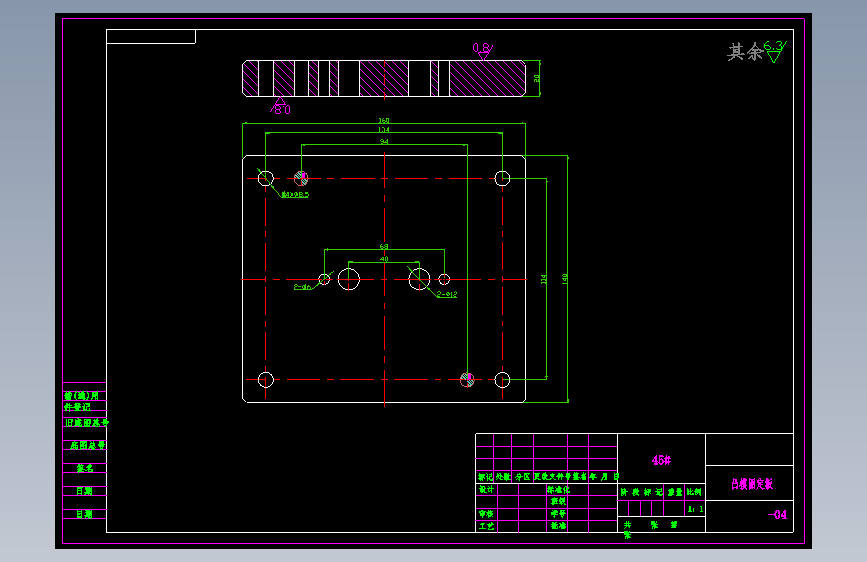Click the "2-ø12" hole callout
The width and height of the screenshot is (867, 562).
[x=447, y=294]
